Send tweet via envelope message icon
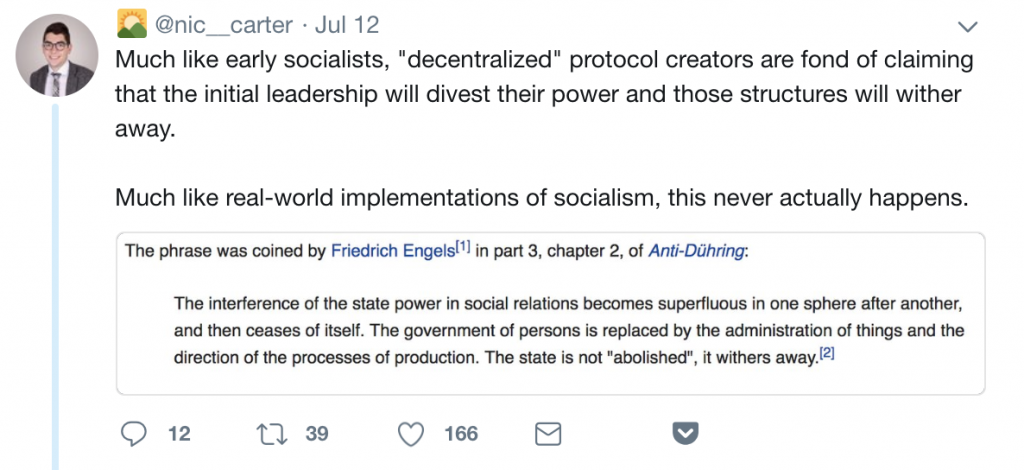This screenshot has width=1024, height=470. 547,434
